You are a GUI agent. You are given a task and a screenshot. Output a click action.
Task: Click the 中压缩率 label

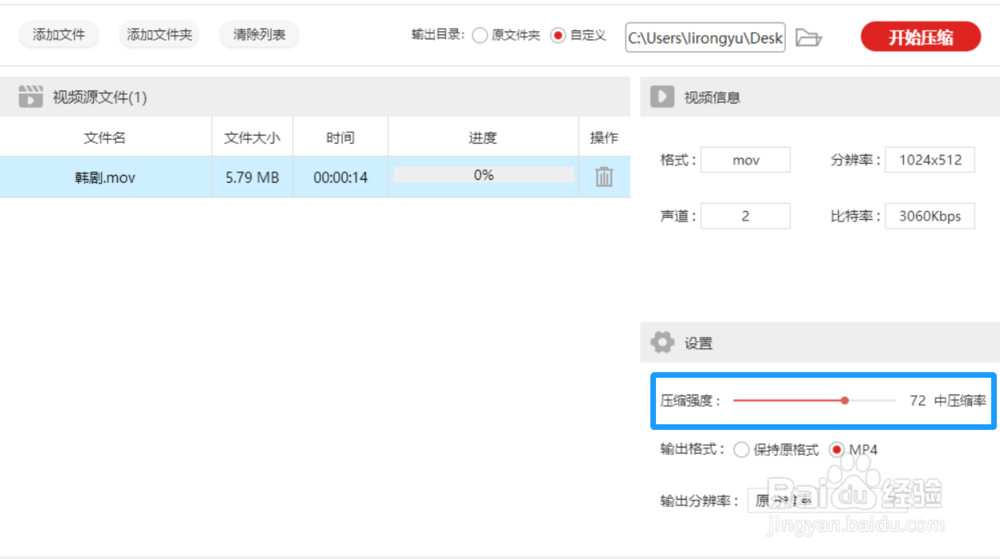click(960, 400)
